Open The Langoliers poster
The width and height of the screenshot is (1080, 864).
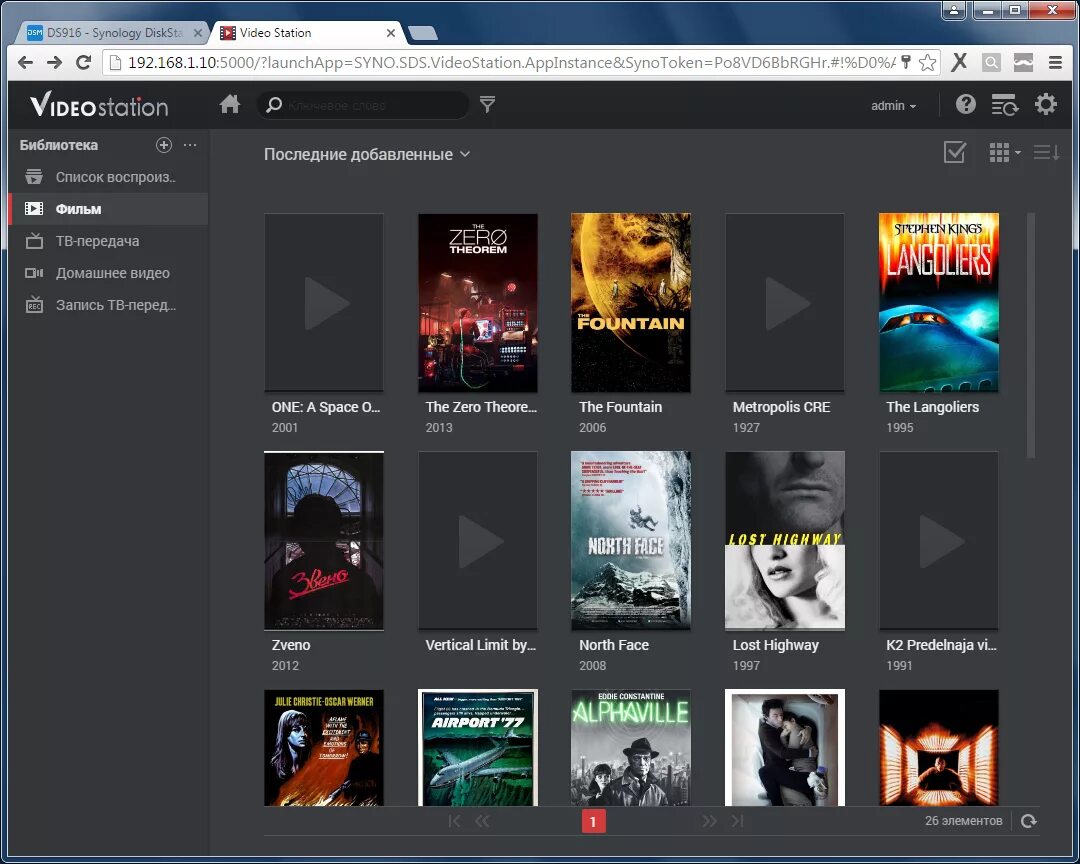pos(939,302)
